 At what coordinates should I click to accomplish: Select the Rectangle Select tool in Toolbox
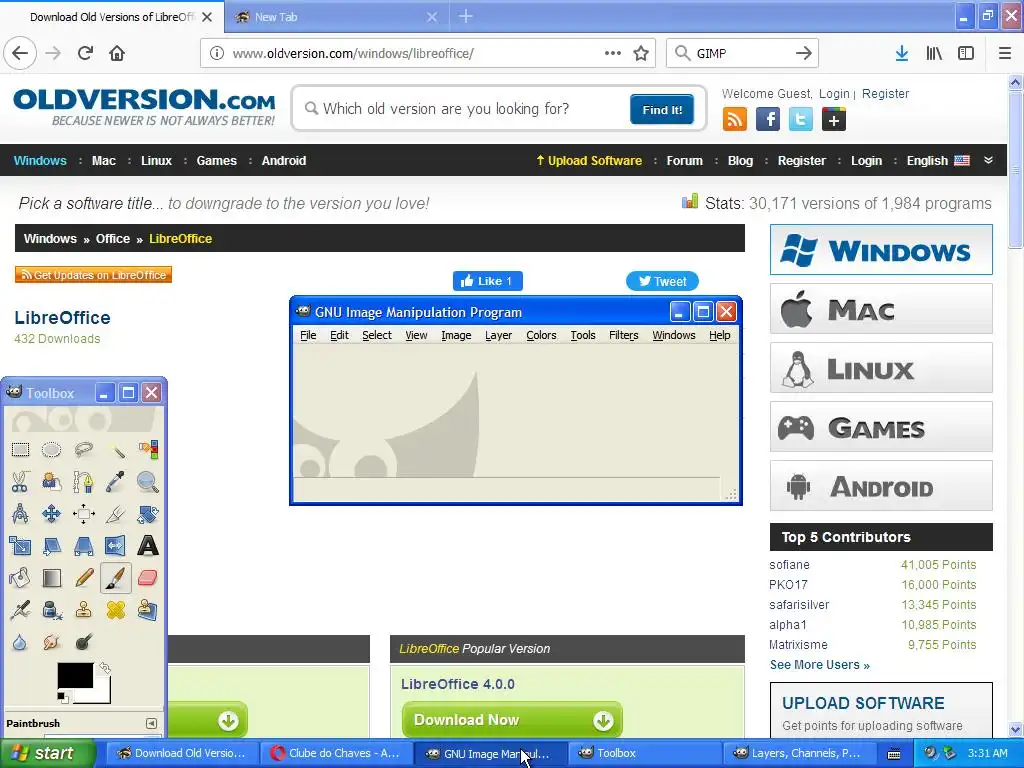(x=20, y=449)
